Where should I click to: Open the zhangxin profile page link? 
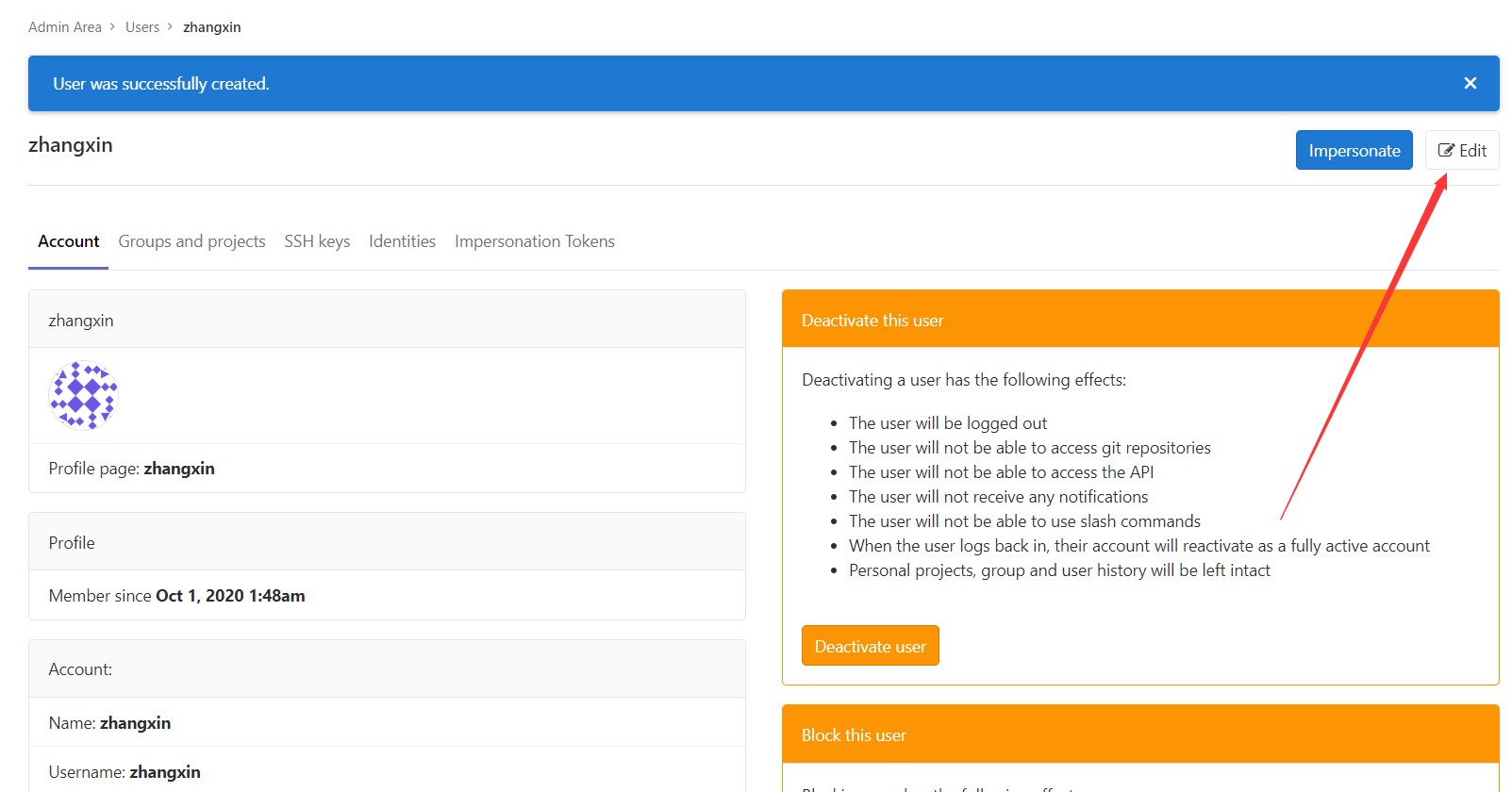[x=178, y=469]
